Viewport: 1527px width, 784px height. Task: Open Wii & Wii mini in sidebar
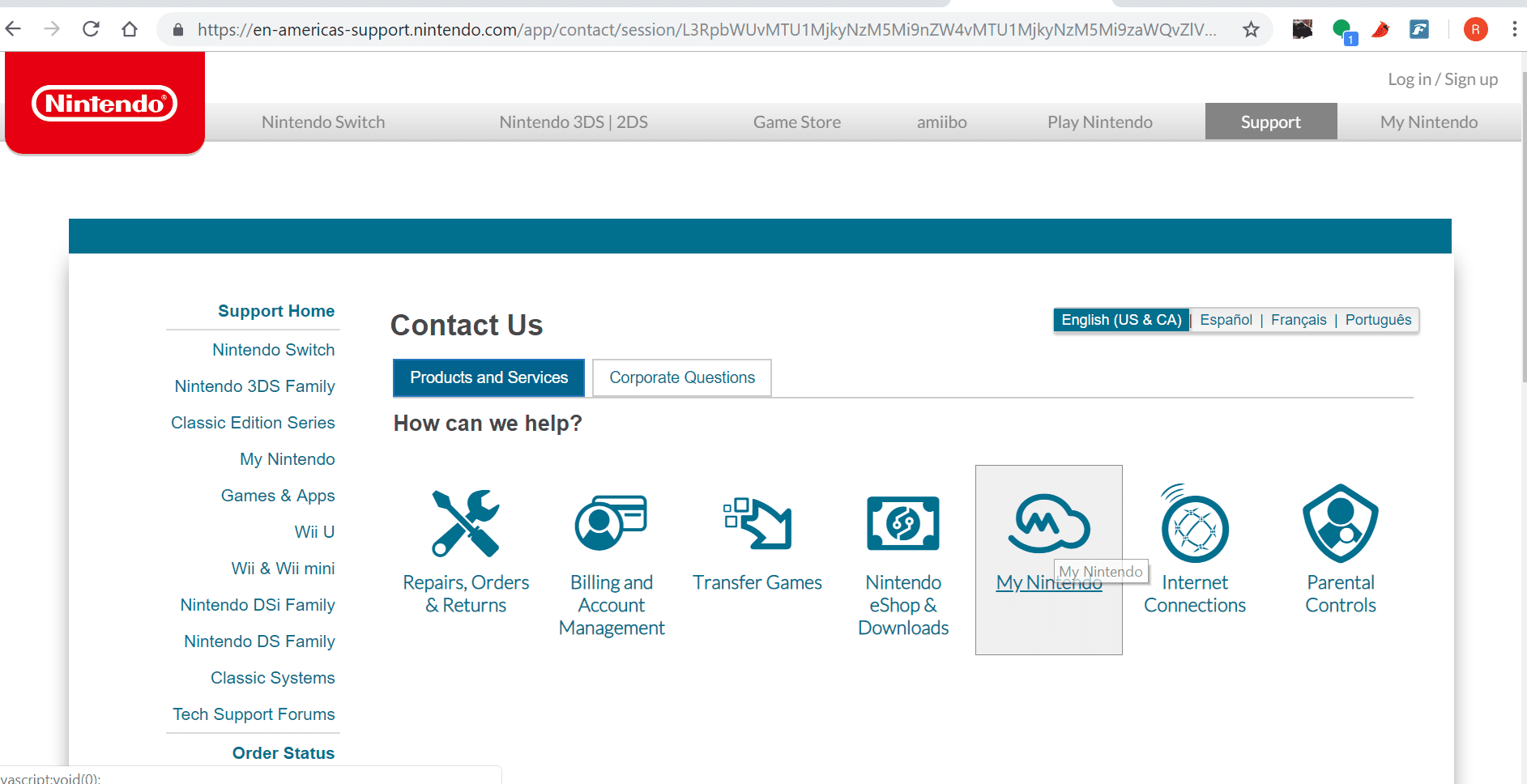283,569
